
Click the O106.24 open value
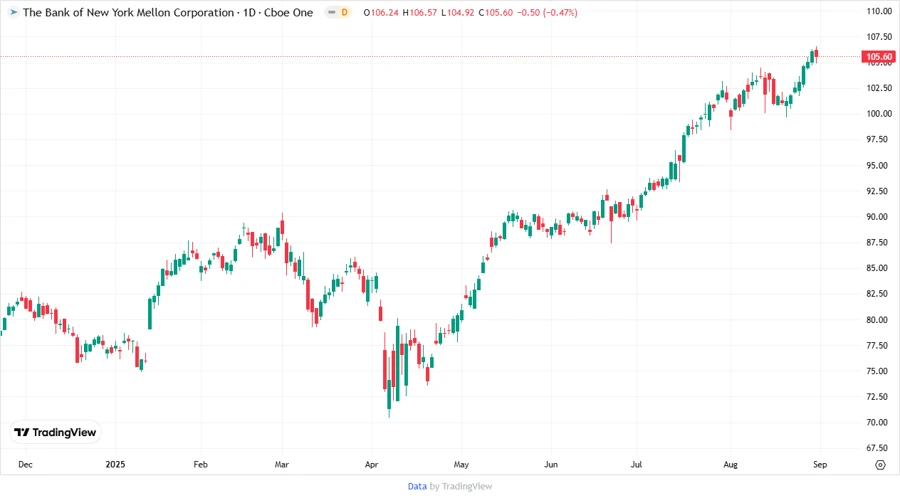tap(381, 13)
